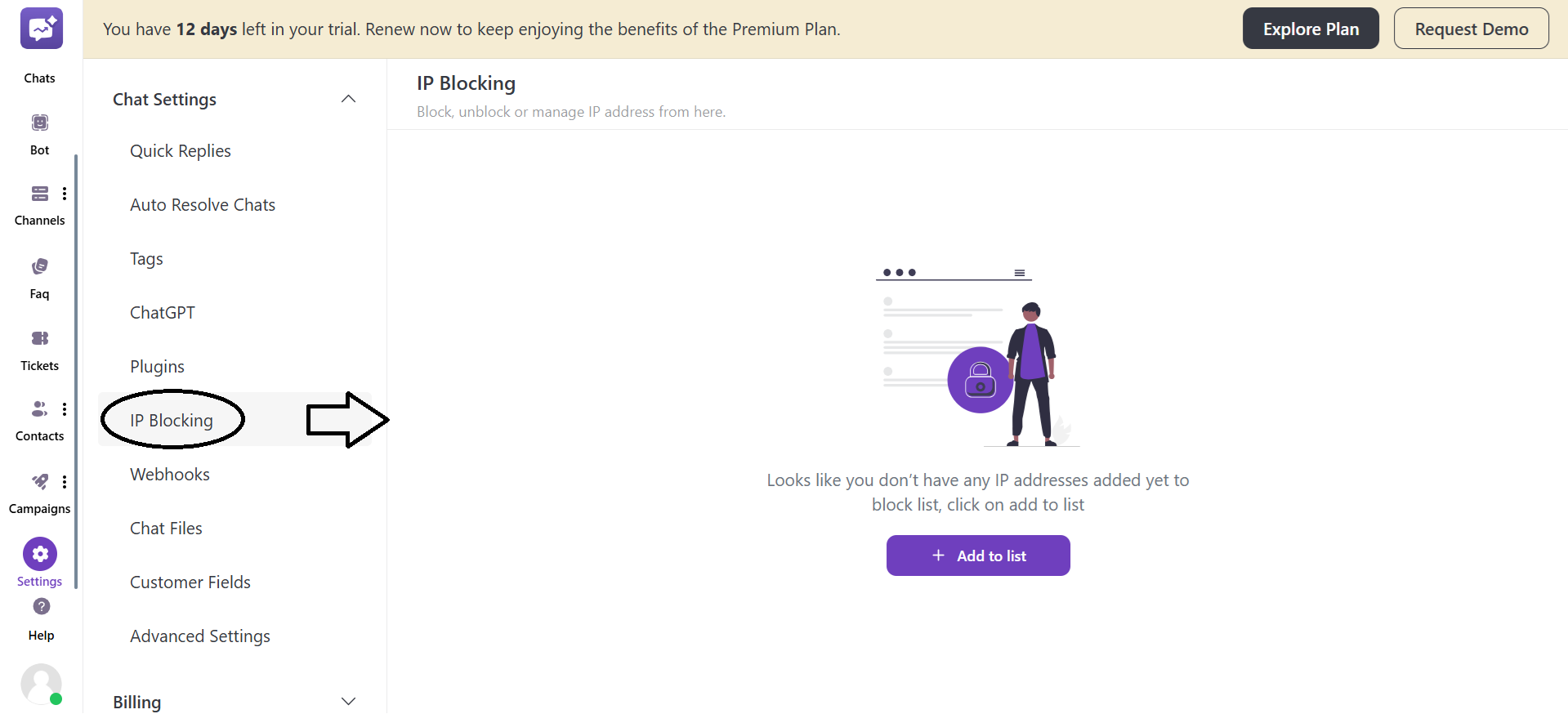Viewport: 1568px width, 714px height.
Task: Open Channels from the sidebar icon
Action: [39, 194]
